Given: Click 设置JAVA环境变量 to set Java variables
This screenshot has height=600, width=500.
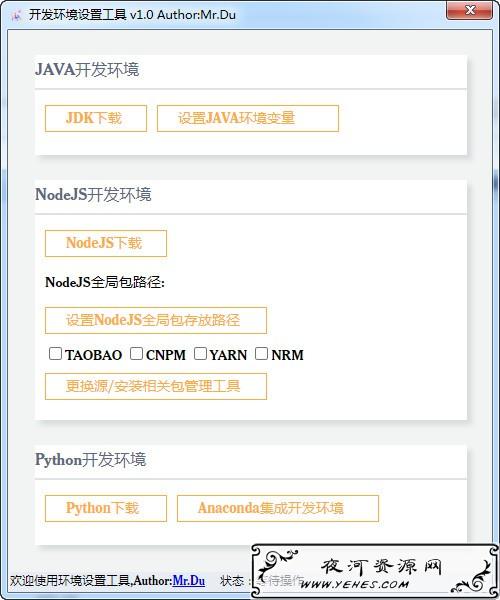Looking at the screenshot, I should click(x=248, y=118).
